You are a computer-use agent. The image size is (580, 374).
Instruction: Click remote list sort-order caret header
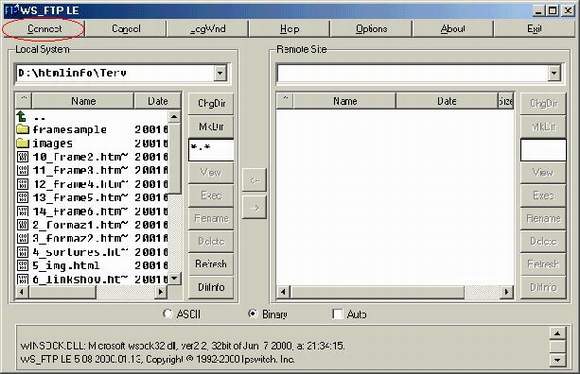point(285,101)
